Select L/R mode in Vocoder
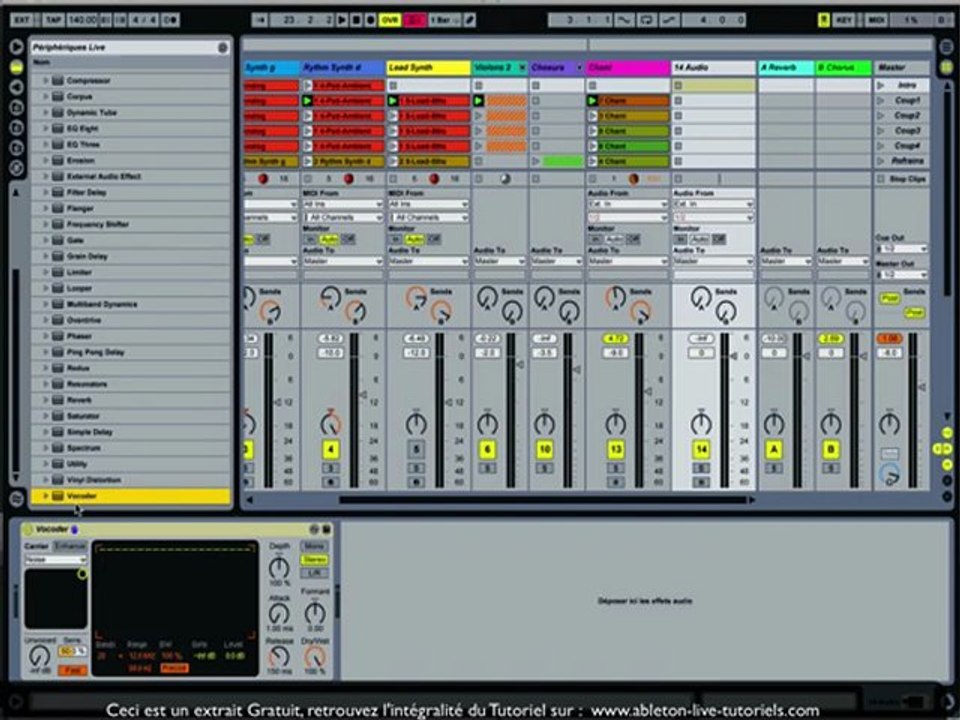 pyautogui.click(x=314, y=573)
